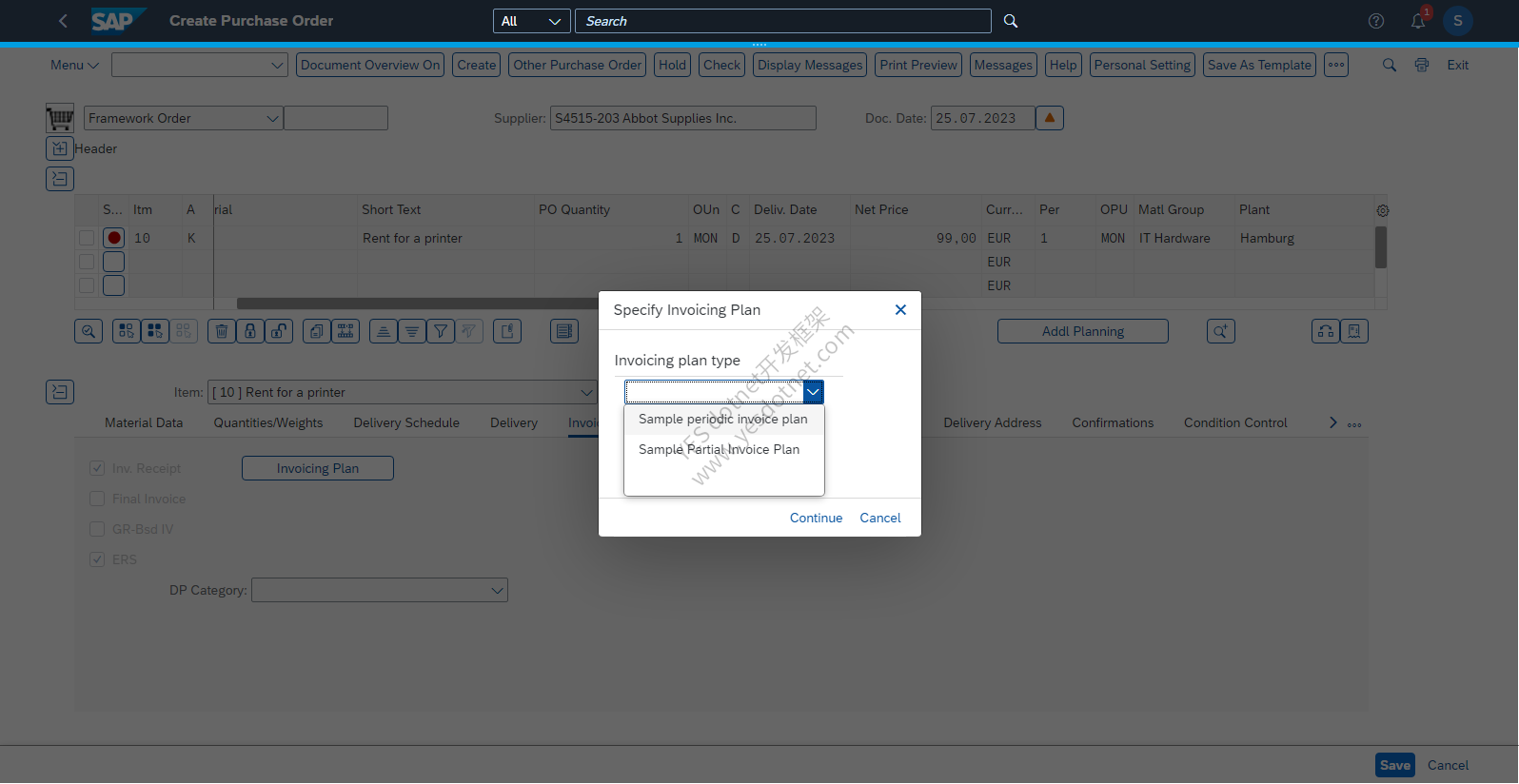Click the SAP back arrow icon
The image size is (1519, 784).
tap(63, 21)
